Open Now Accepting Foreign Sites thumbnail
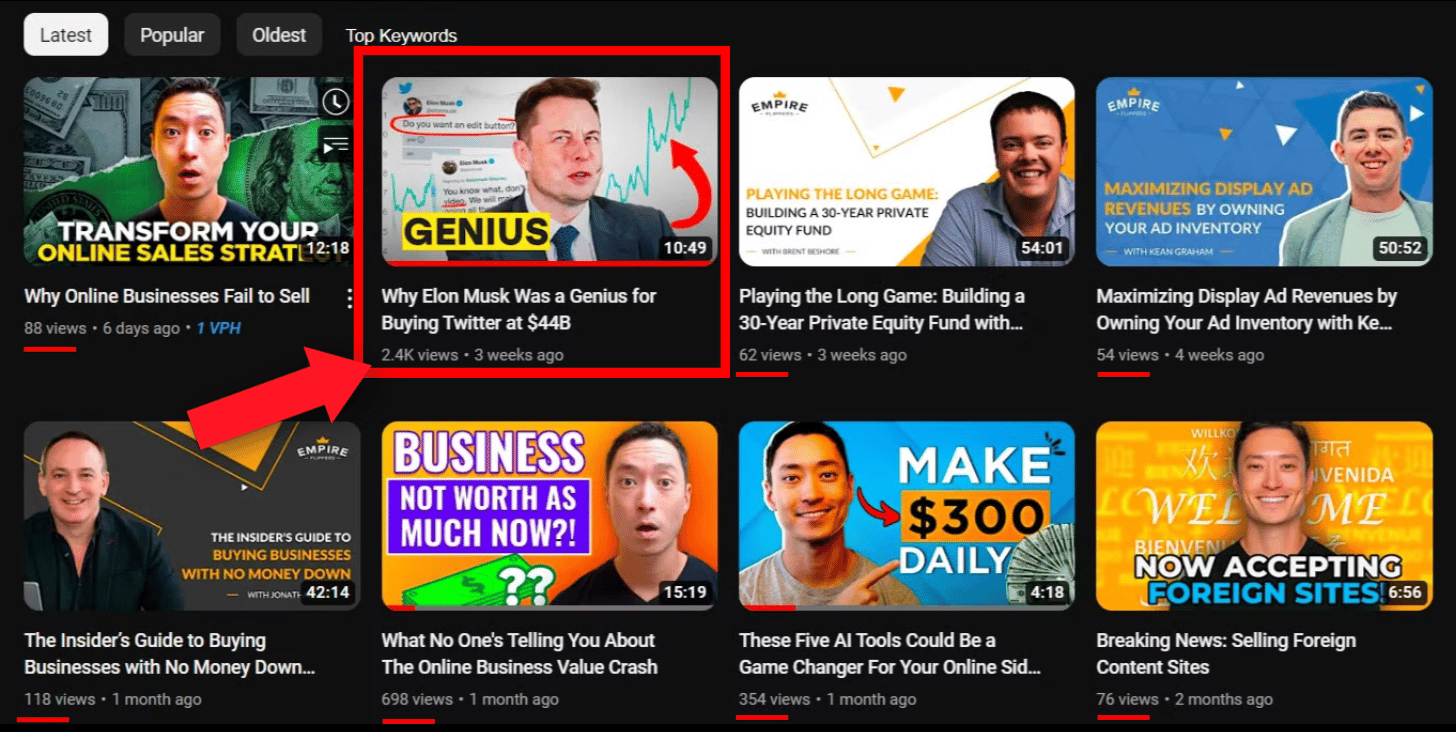Image resolution: width=1456 pixels, height=732 pixels. click(x=1264, y=516)
